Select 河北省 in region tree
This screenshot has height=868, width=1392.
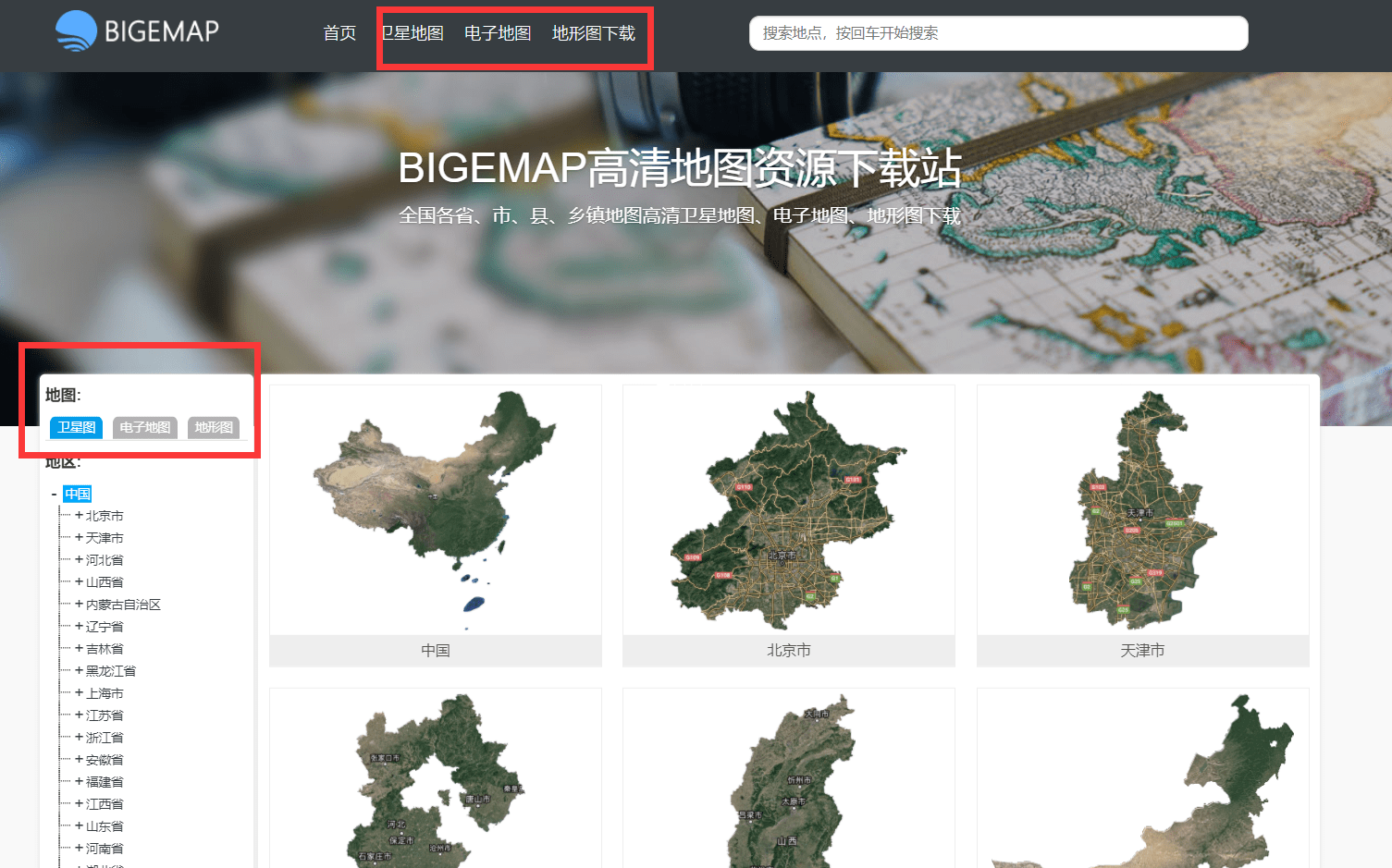point(105,560)
